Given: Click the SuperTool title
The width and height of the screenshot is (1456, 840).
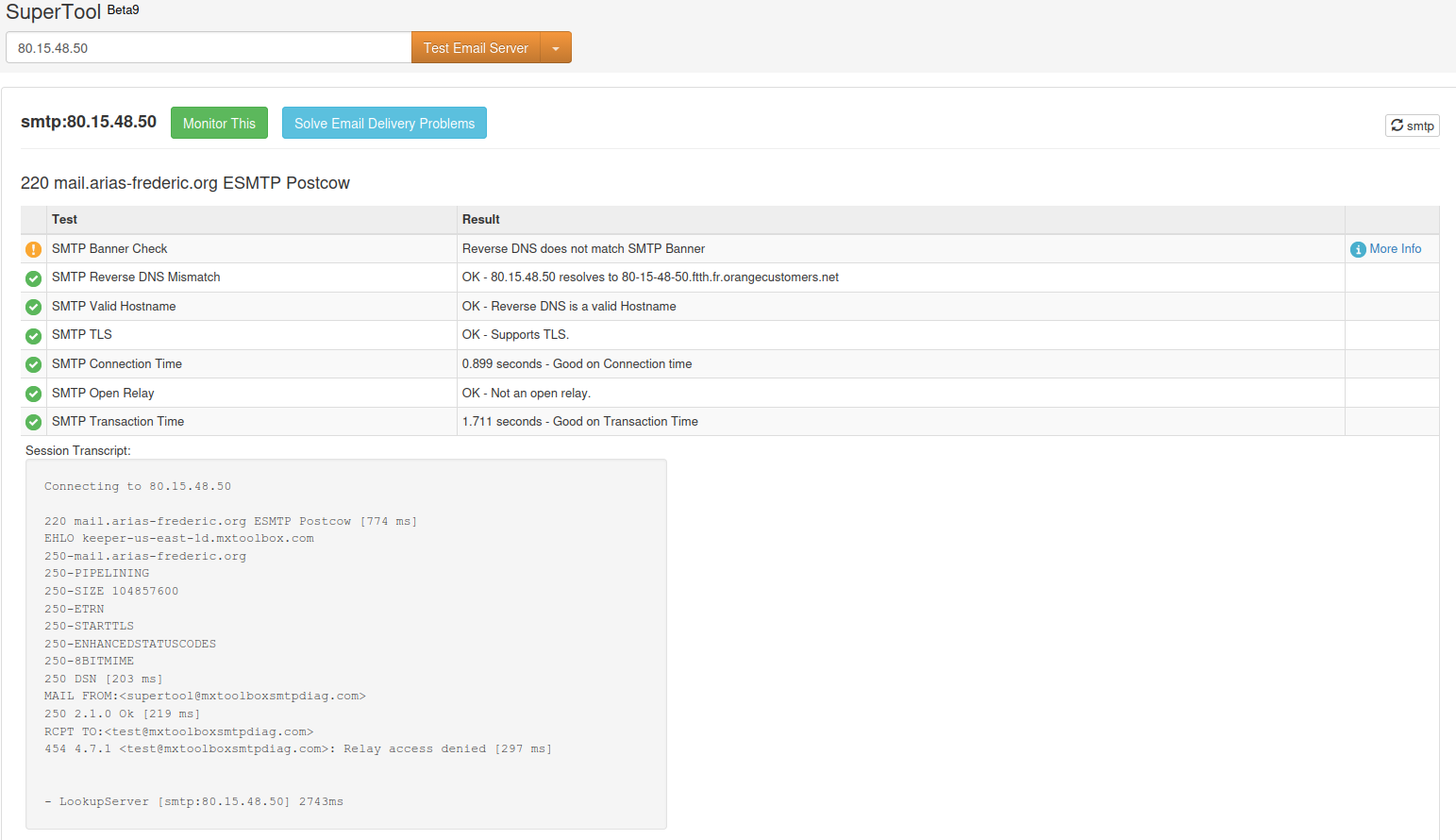Looking at the screenshot, I should click(x=53, y=12).
